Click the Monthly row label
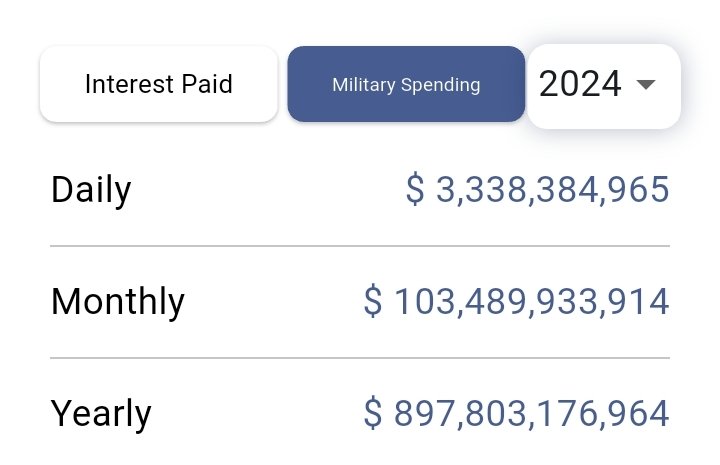Screen dimensions: 720x465 [117, 301]
